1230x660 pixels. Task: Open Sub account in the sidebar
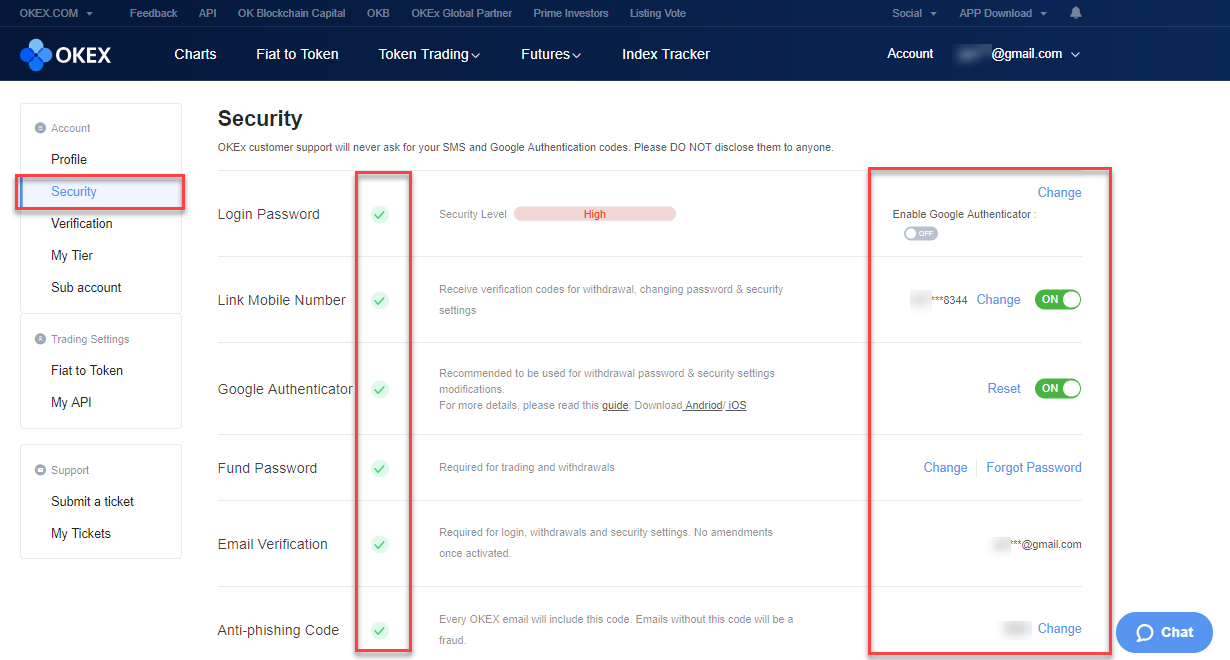86,287
